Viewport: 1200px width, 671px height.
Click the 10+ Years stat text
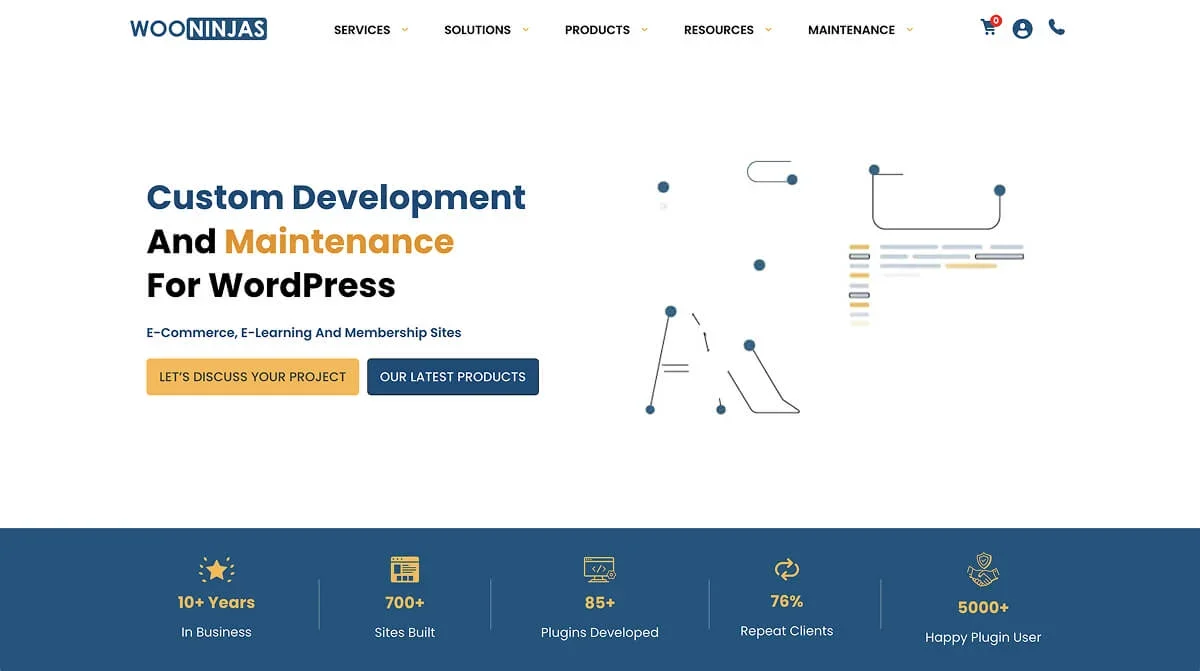216,602
